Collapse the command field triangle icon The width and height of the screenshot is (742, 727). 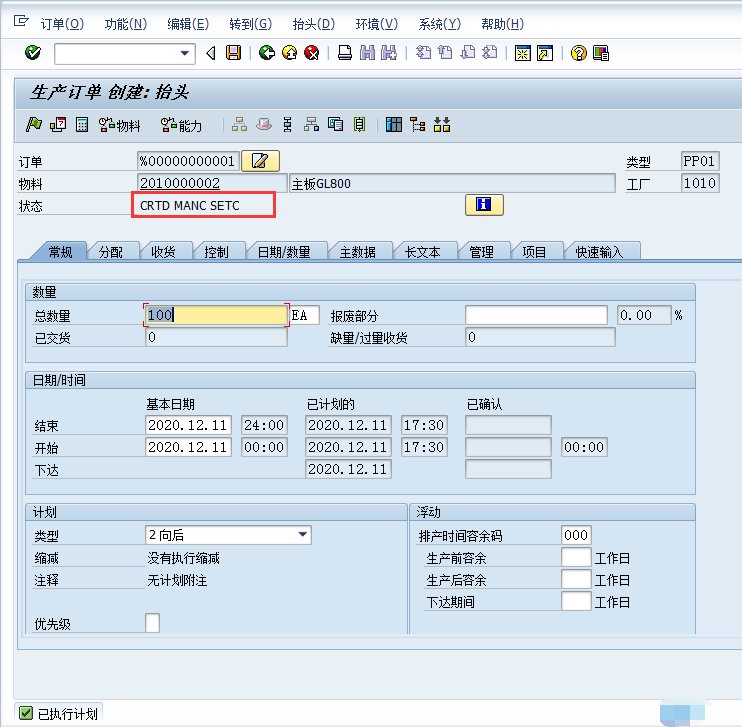point(211,53)
